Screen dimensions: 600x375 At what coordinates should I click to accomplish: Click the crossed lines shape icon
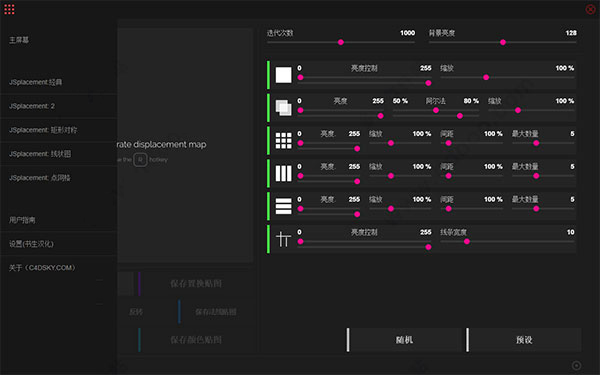click(284, 239)
